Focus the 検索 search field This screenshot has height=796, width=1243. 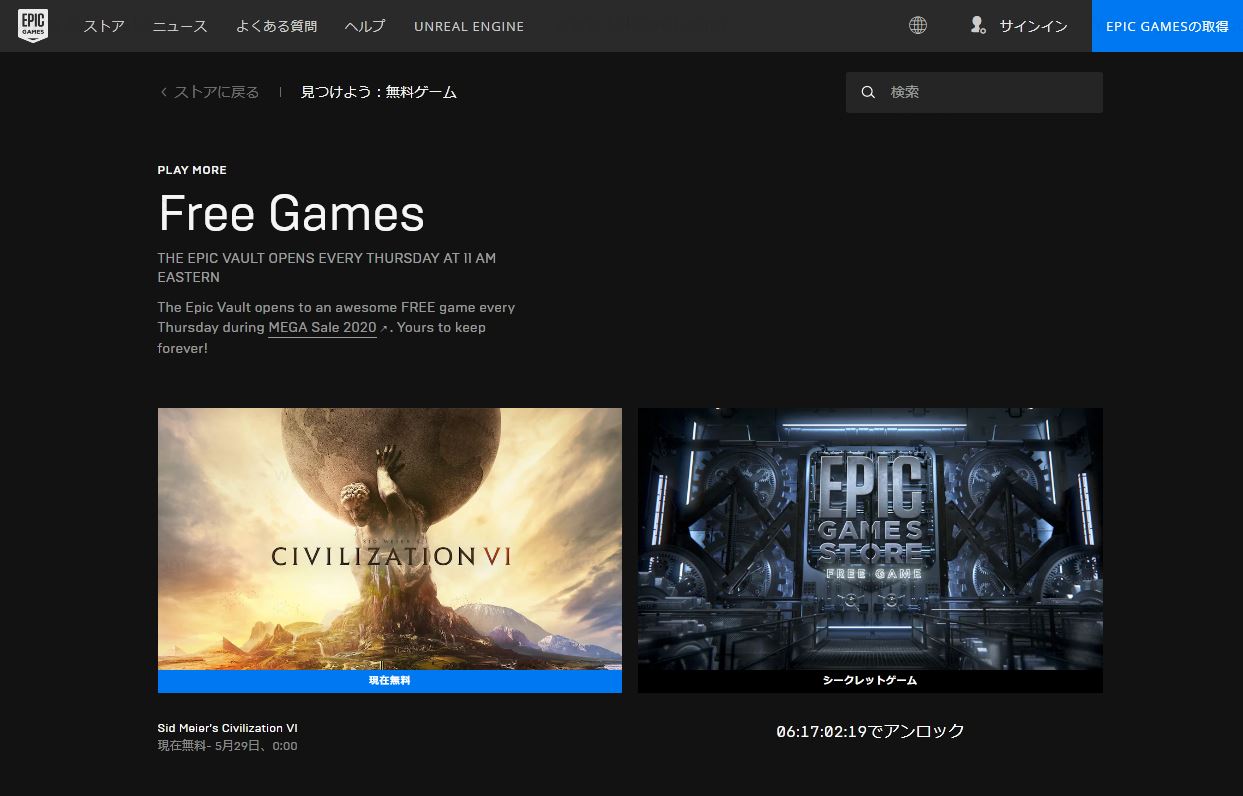tap(974, 92)
